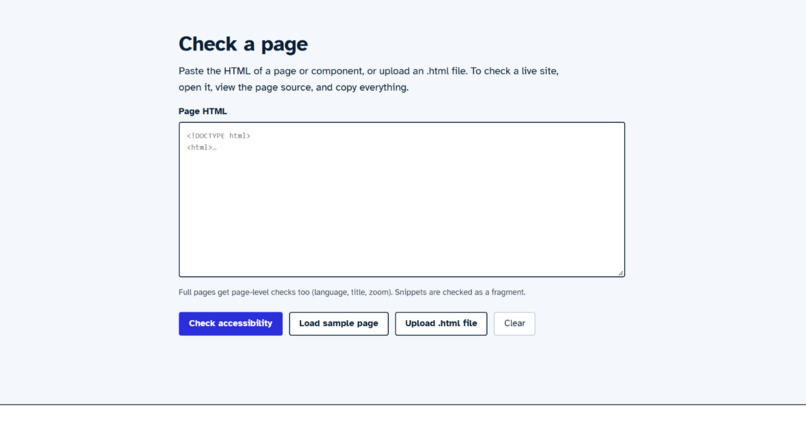Select the Page HTML label

203,111
